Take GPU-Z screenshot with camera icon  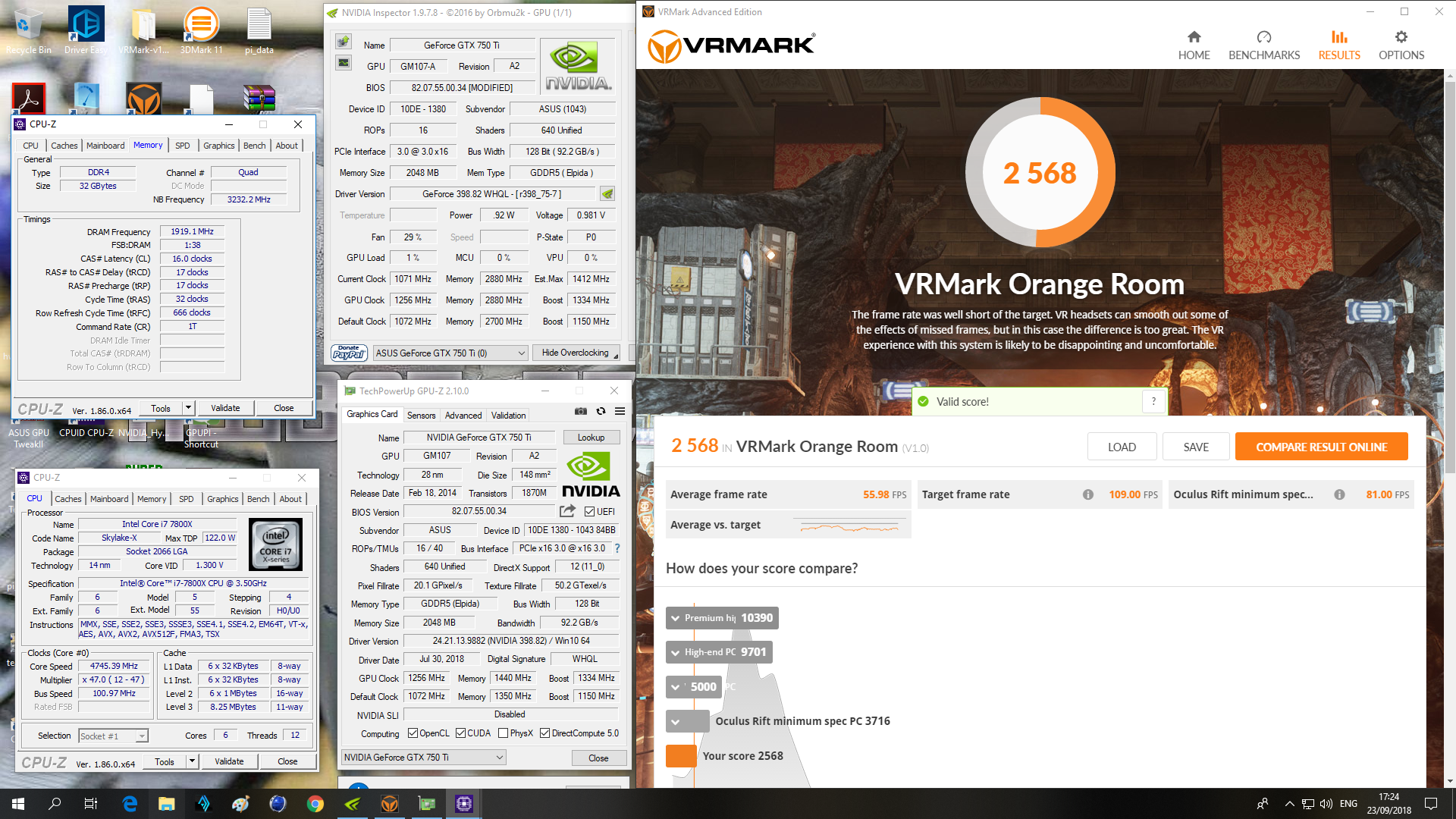581,411
